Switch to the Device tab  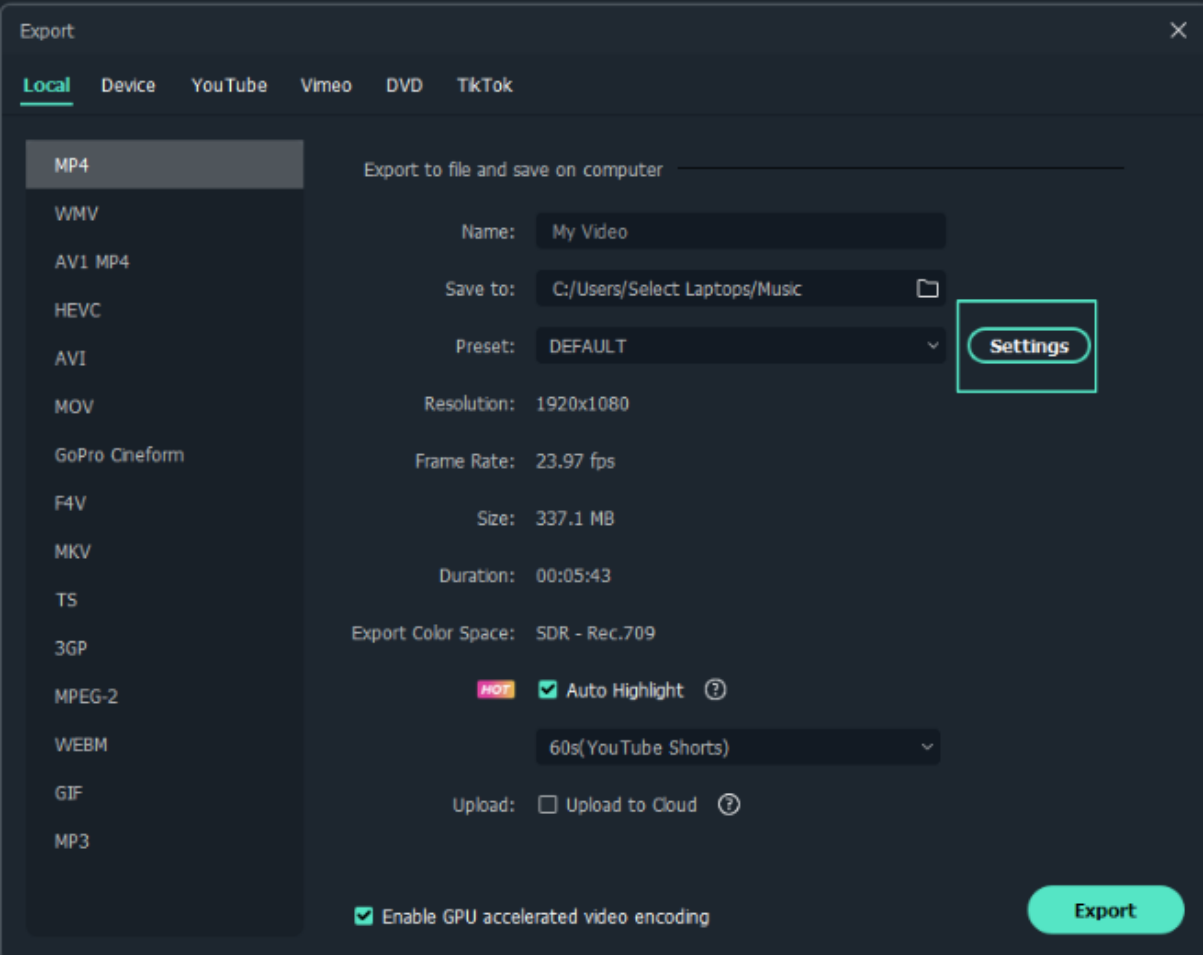(x=128, y=85)
